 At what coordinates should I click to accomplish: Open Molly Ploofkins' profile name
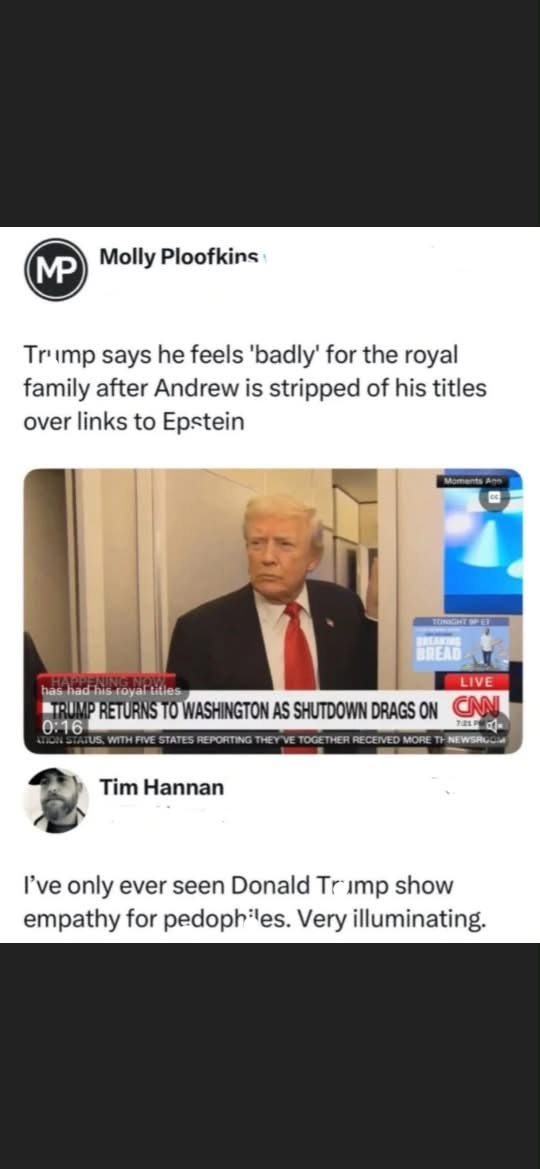179,257
